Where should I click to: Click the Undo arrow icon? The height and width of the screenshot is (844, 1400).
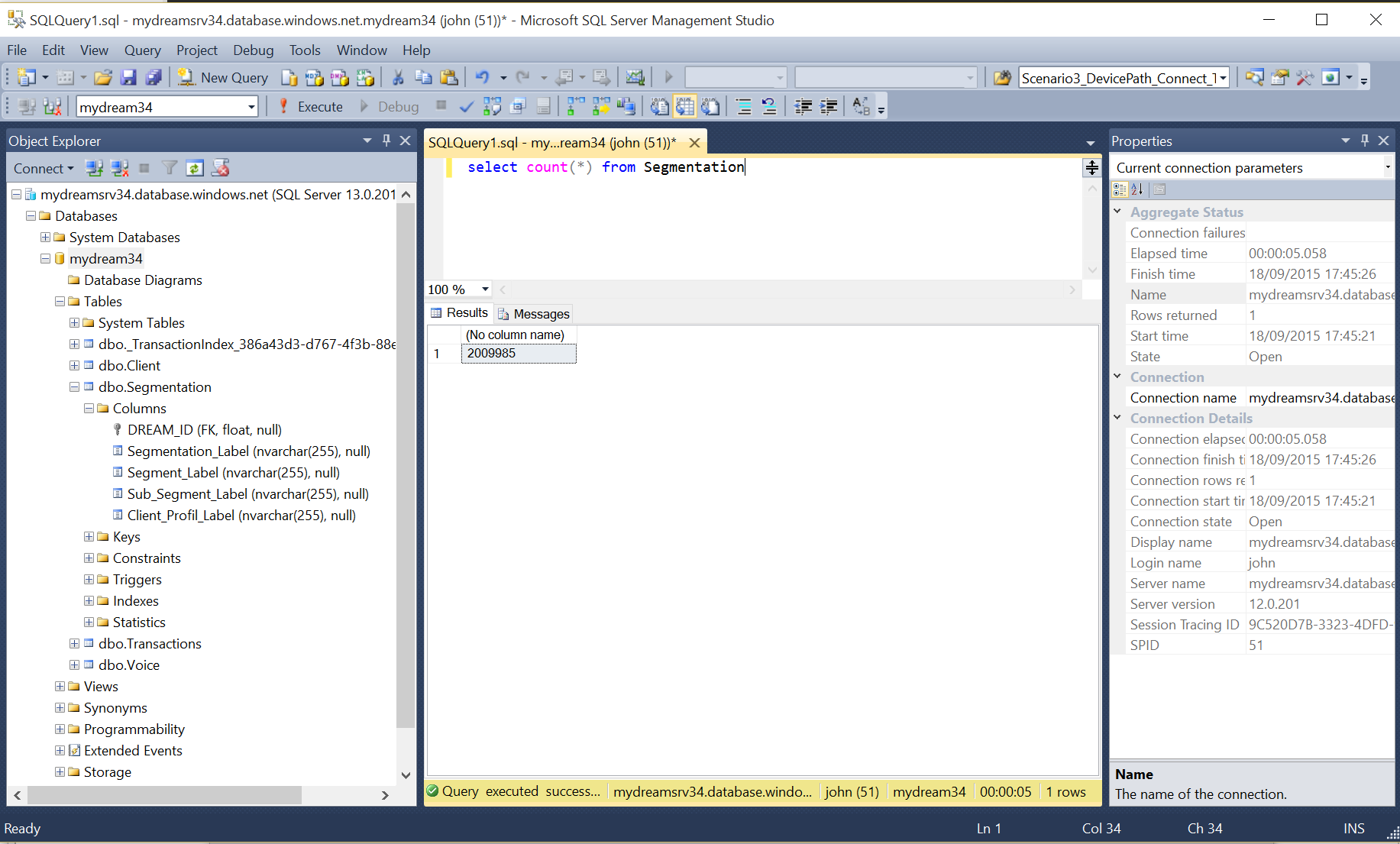(482, 77)
